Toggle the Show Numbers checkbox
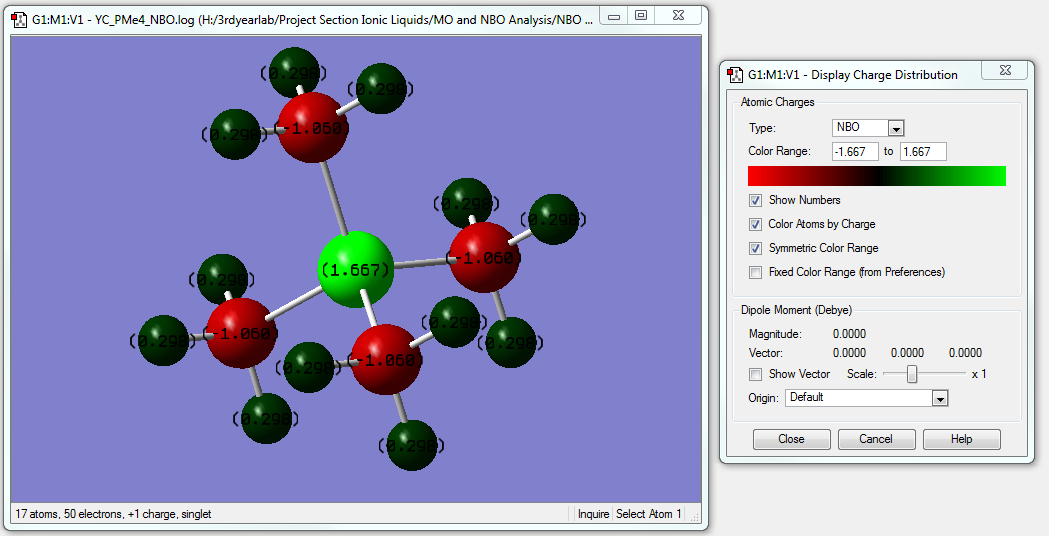This screenshot has height=536, width=1049. pyautogui.click(x=755, y=200)
